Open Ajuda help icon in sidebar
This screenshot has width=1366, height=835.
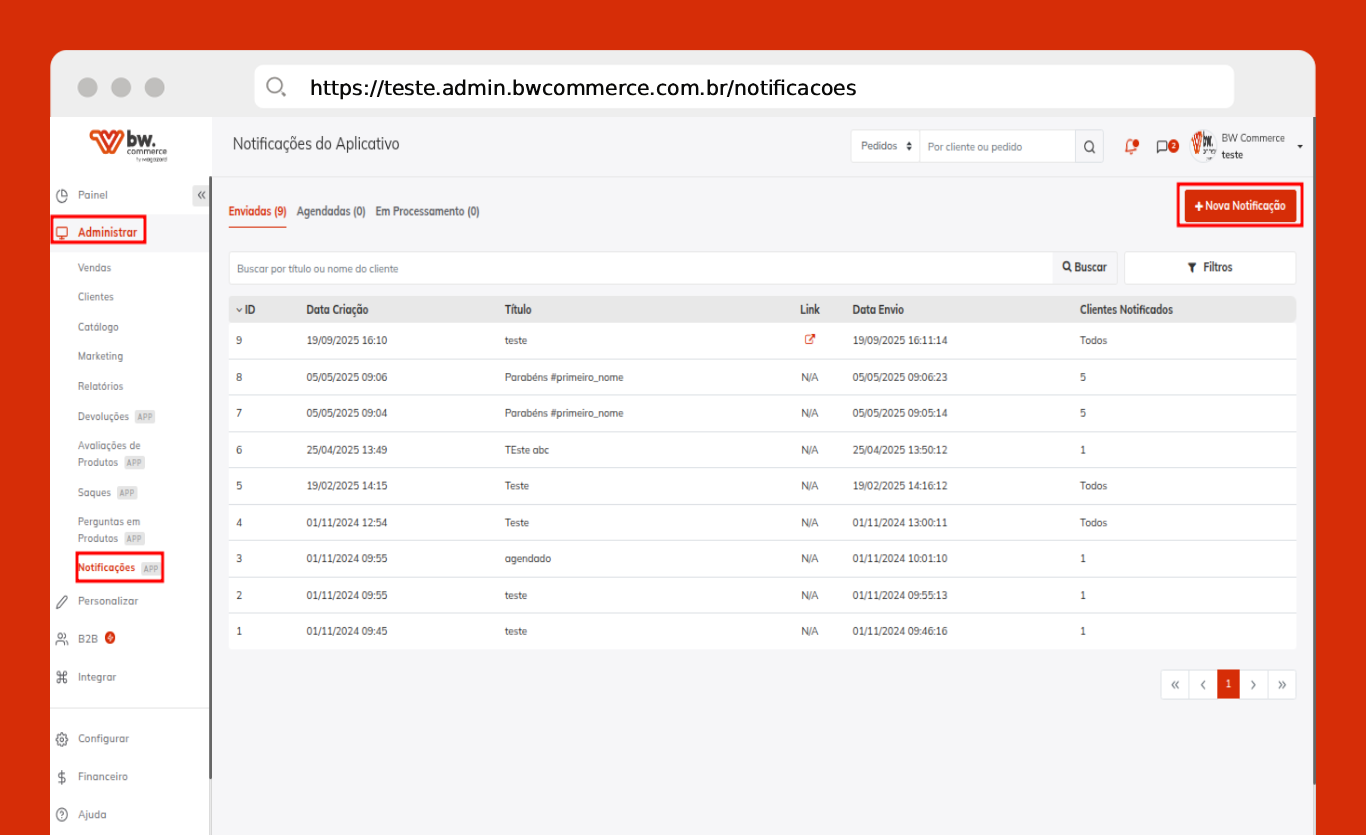(x=62, y=815)
